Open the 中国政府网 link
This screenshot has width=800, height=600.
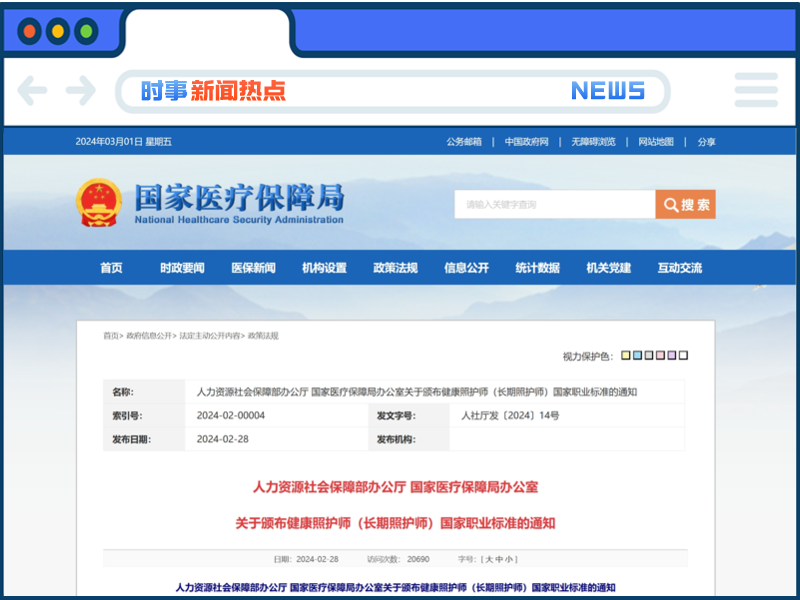click(x=527, y=141)
